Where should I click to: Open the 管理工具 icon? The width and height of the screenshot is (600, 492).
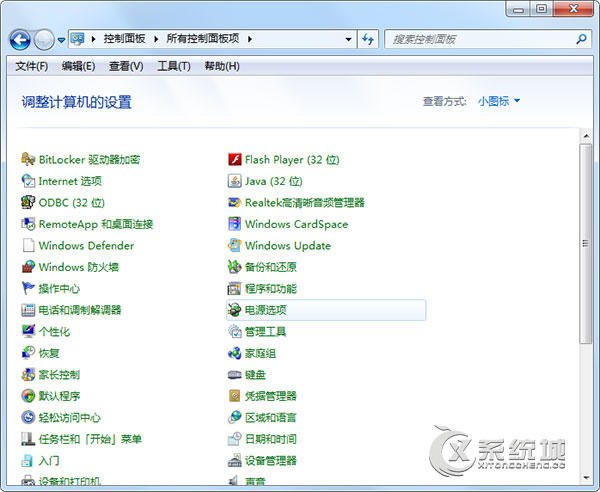click(x=235, y=331)
